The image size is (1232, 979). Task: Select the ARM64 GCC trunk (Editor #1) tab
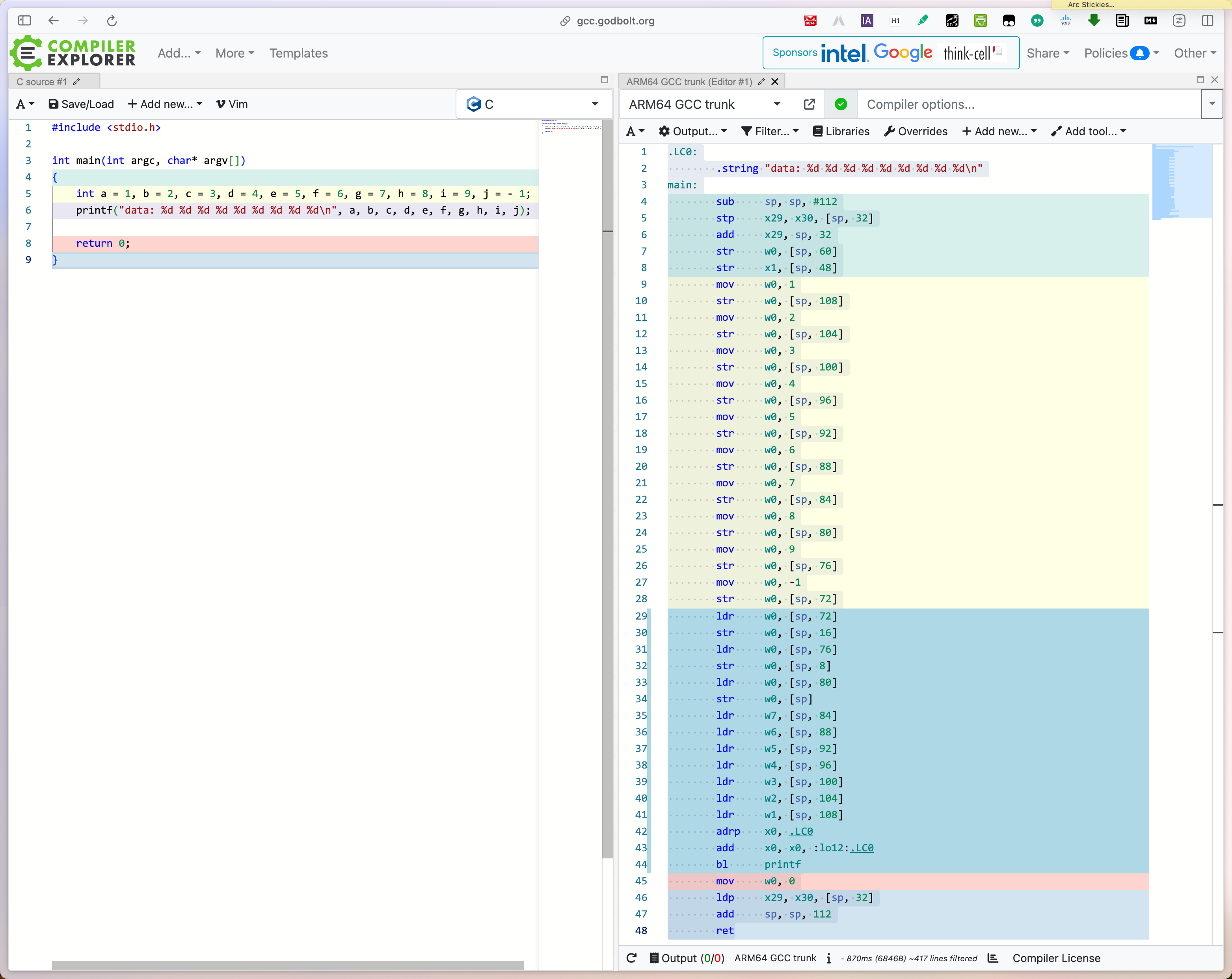[689, 82]
